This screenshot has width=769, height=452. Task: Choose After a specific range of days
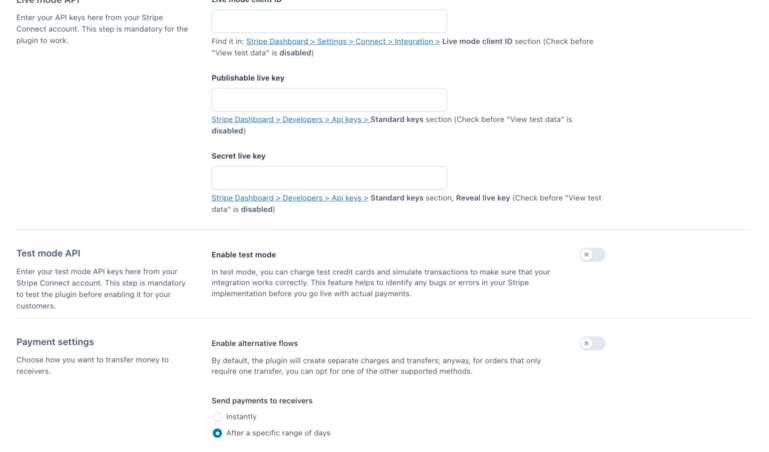[x=218, y=433]
